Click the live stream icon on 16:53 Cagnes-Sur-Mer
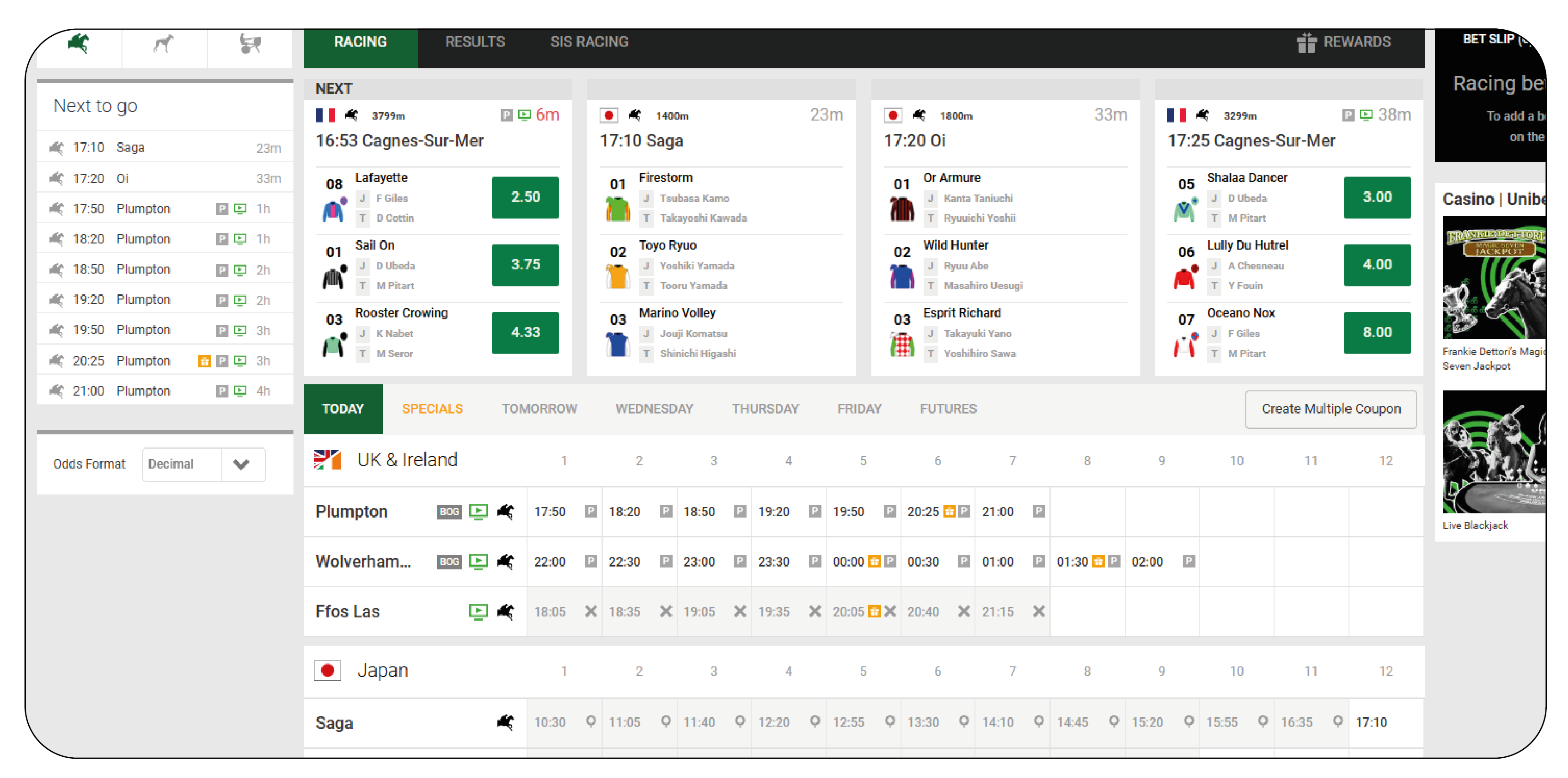Image resolution: width=1568 pixels, height=778 pixels. (x=524, y=115)
